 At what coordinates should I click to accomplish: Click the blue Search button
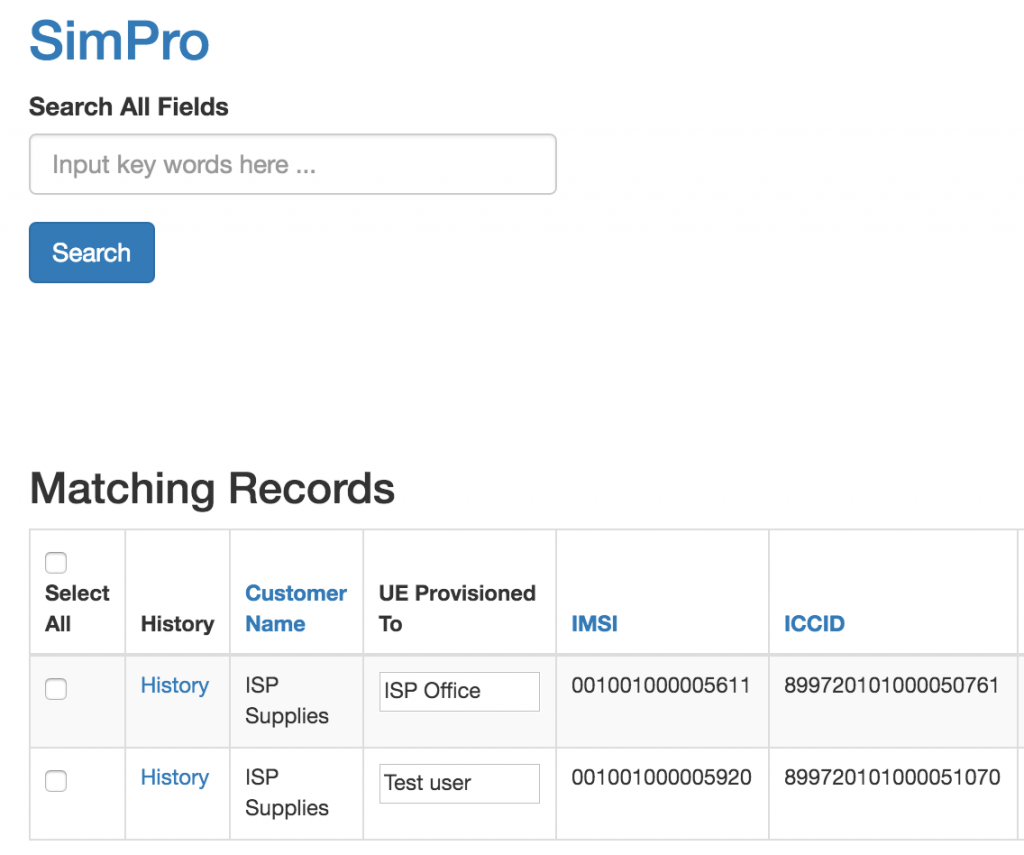92,253
